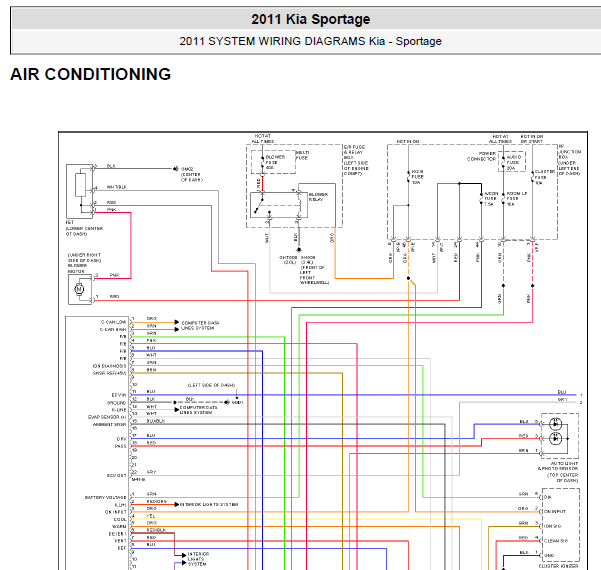
Task: Click the "GROUND" pin label
Action: [x=117, y=403]
